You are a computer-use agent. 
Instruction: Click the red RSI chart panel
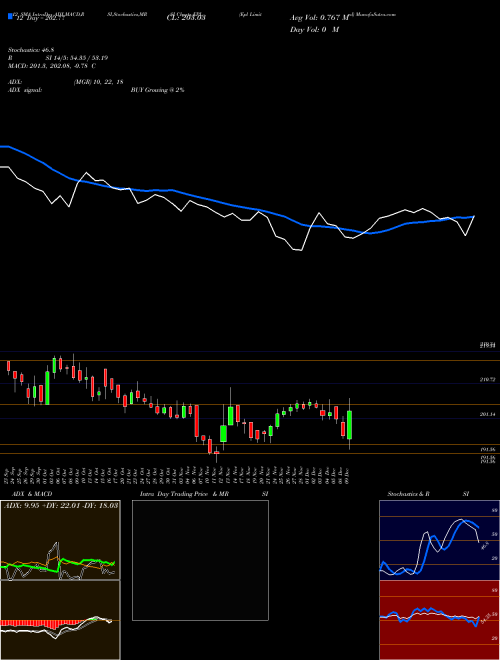439,620
